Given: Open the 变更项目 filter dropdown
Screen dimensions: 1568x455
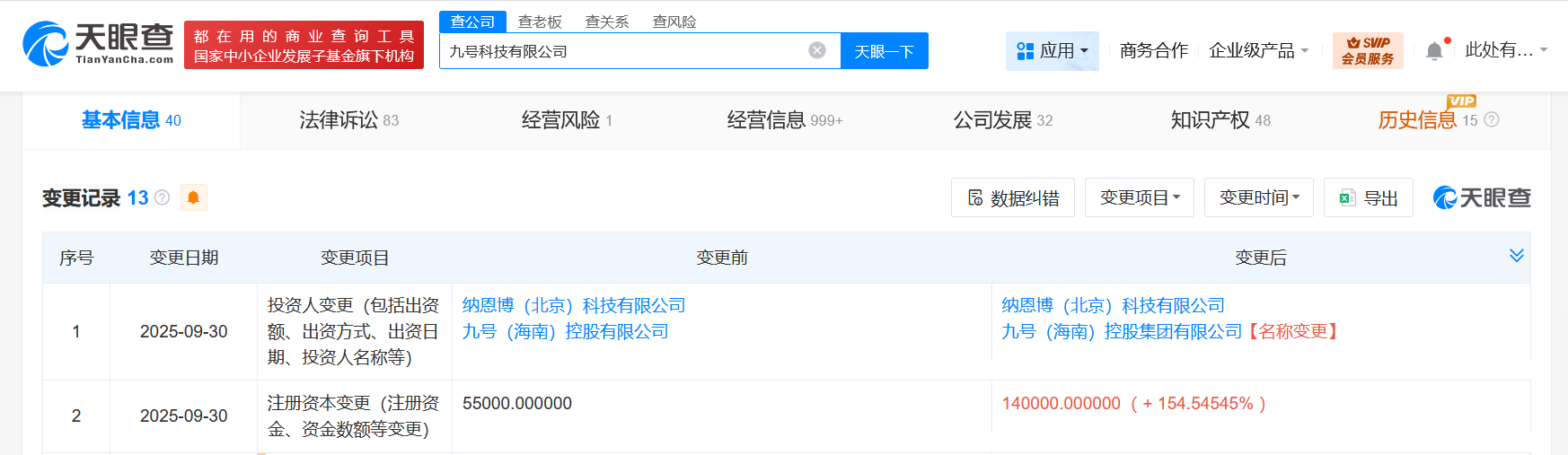Looking at the screenshot, I should coord(1139,197).
